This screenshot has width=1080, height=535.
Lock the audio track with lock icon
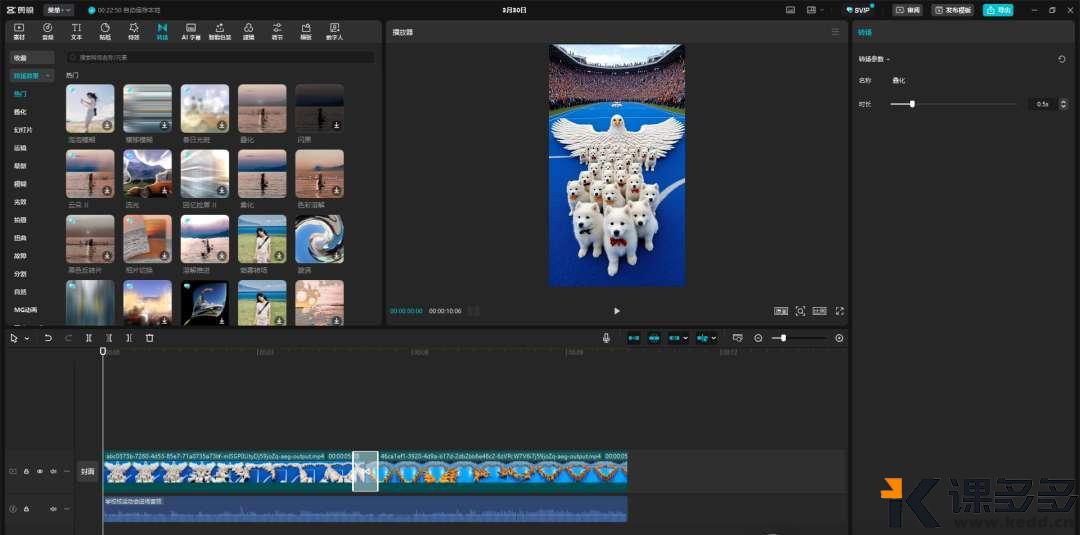(26, 509)
